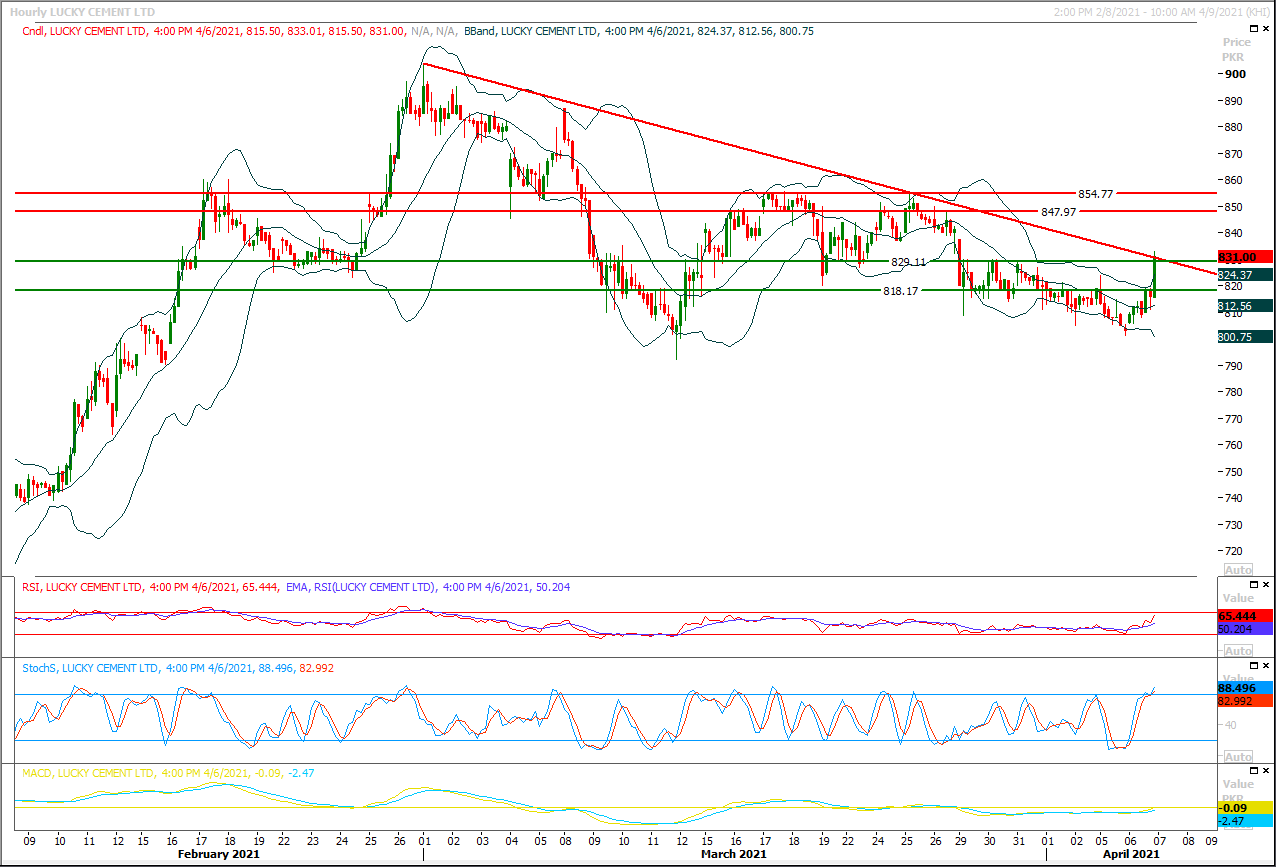The height and width of the screenshot is (867, 1276).
Task: Click Auto scale button of RSI panel
Action: click(x=1238, y=649)
